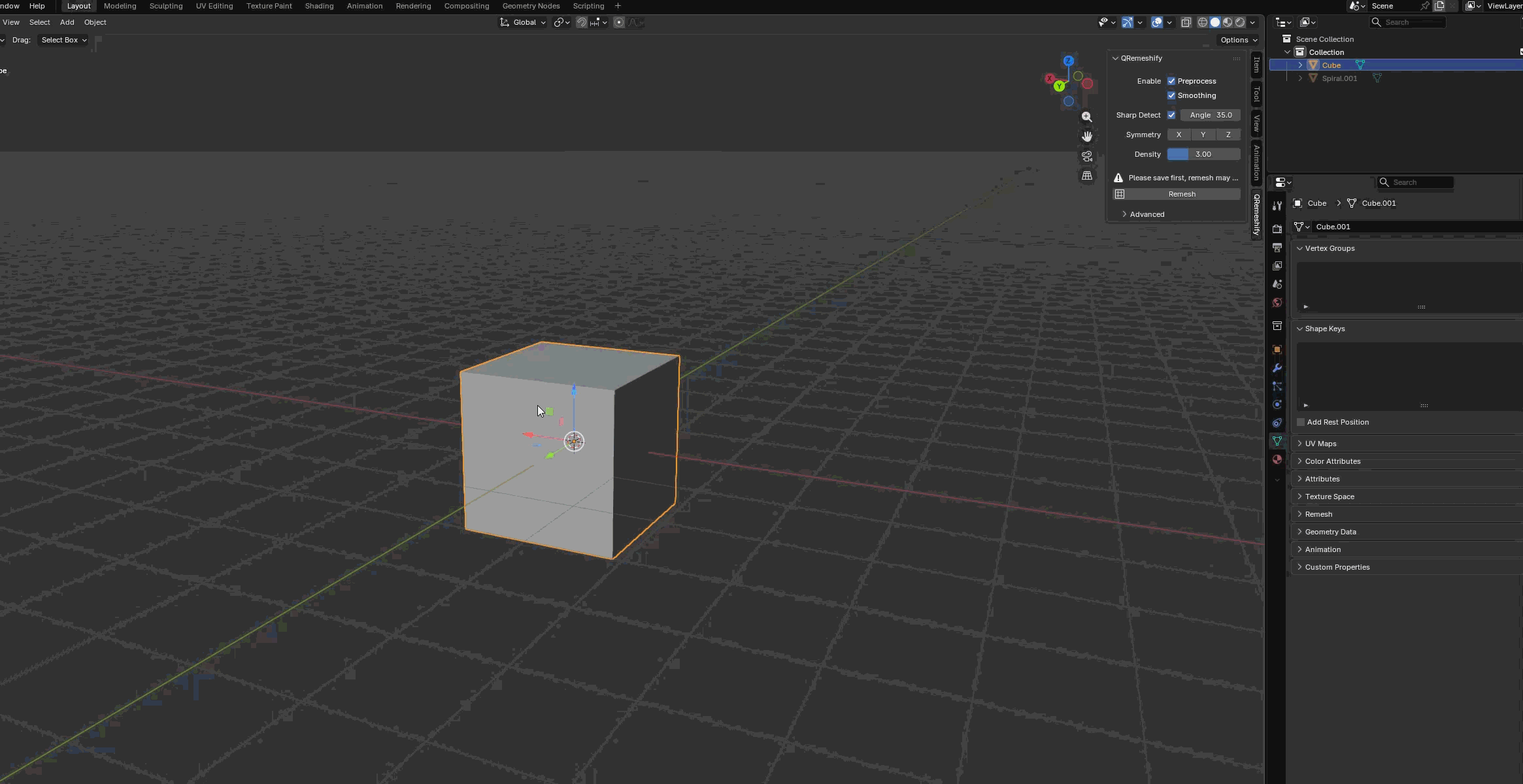The height and width of the screenshot is (784, 1523).
Task: Open the Select Box drag dropdown
Action: point(63,40)
